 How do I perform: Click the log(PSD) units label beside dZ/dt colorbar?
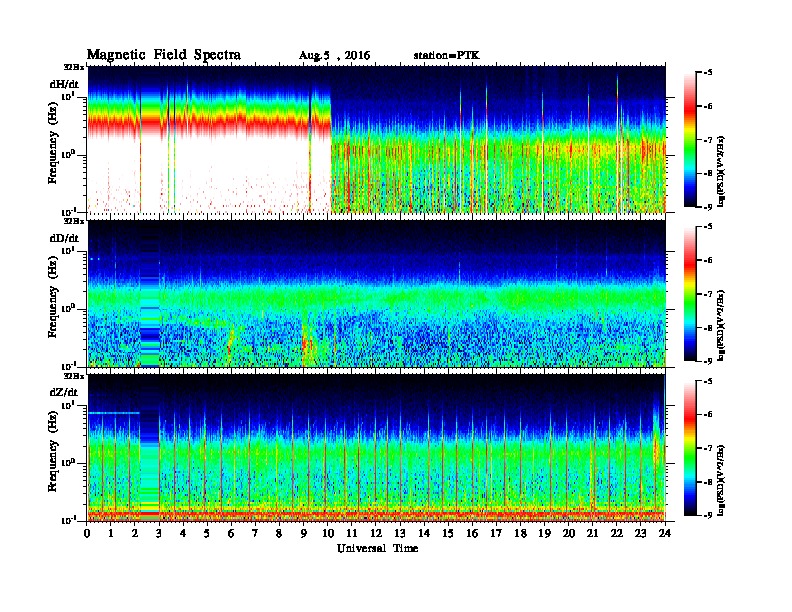(x=721, y=480)
